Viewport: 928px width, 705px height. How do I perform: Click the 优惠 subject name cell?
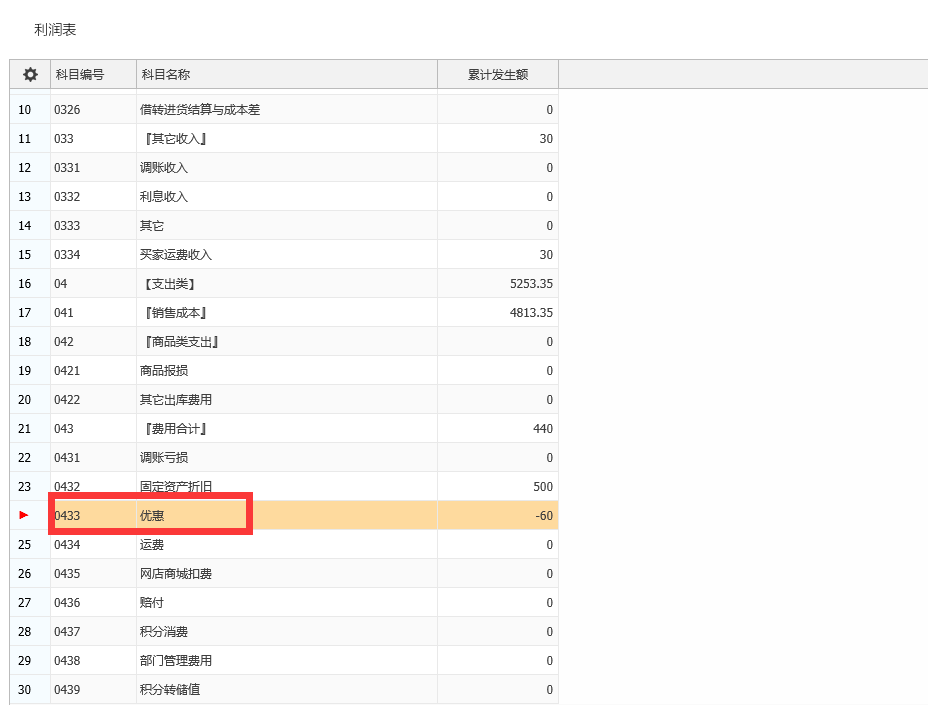coord(287,516)
